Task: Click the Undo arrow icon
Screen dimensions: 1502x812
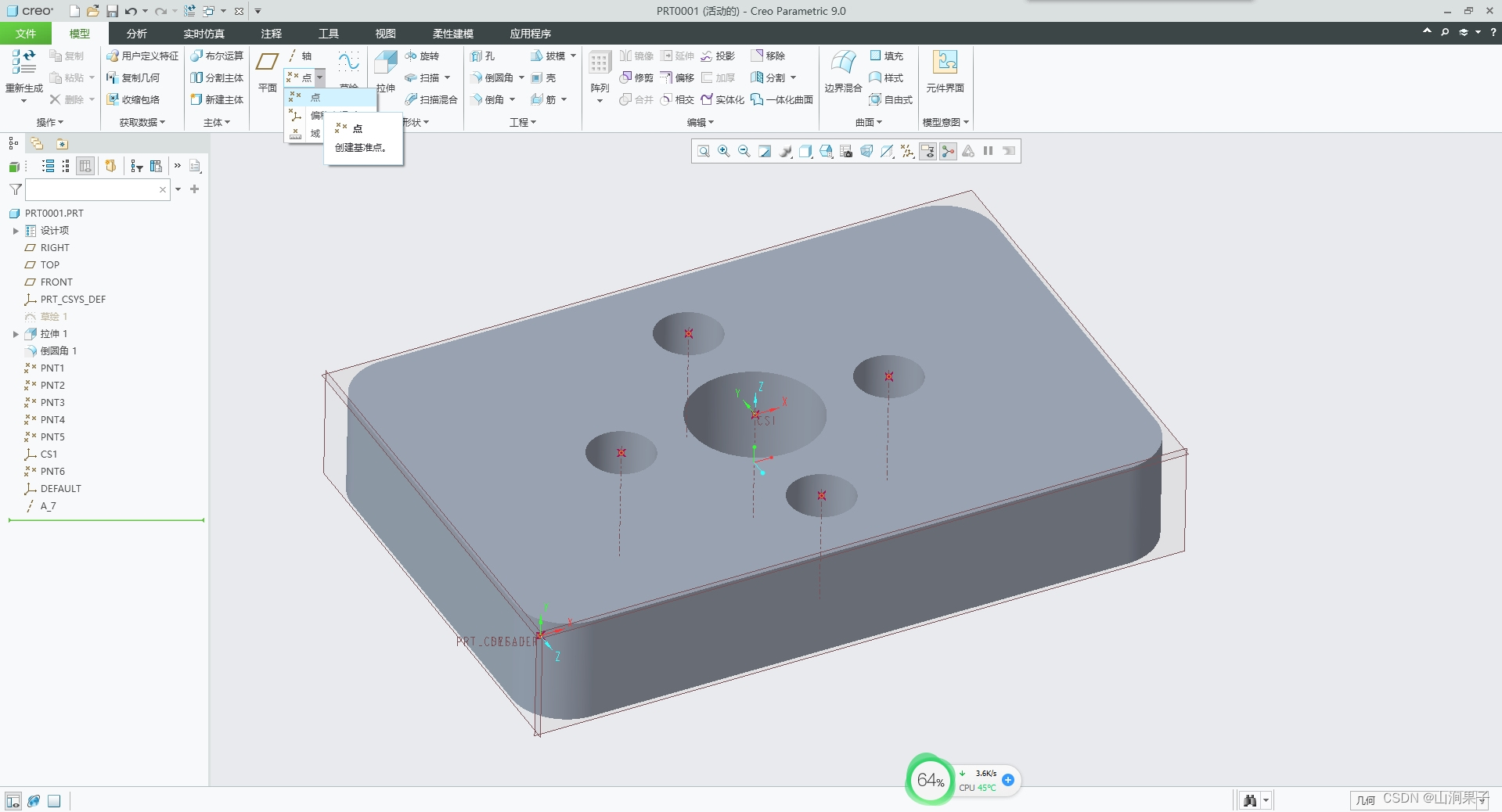Action: point(131,11)
